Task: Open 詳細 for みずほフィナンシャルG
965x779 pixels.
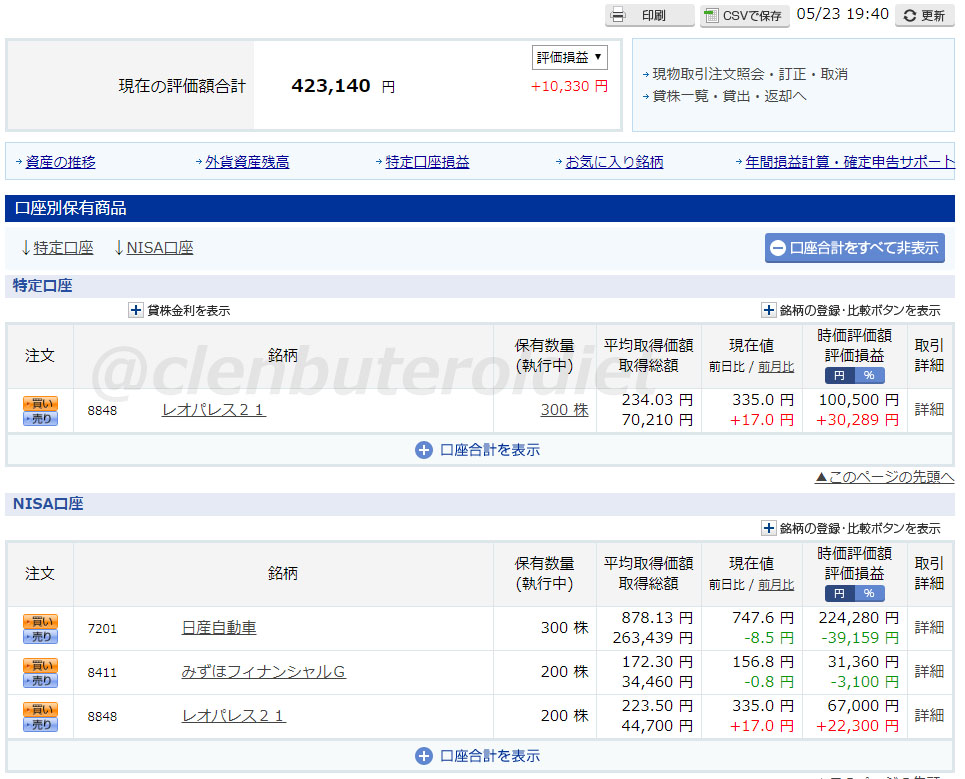Action: (929, 672)
